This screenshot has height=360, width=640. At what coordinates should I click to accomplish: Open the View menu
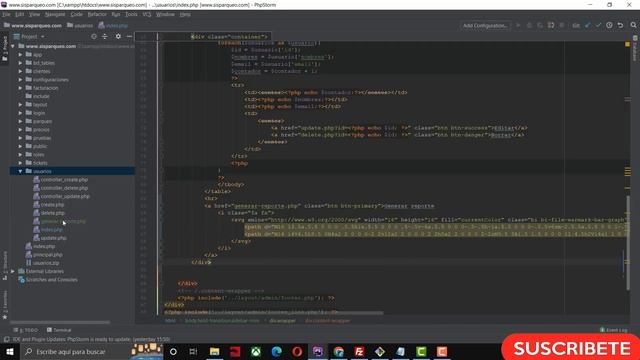click(34, 14)
